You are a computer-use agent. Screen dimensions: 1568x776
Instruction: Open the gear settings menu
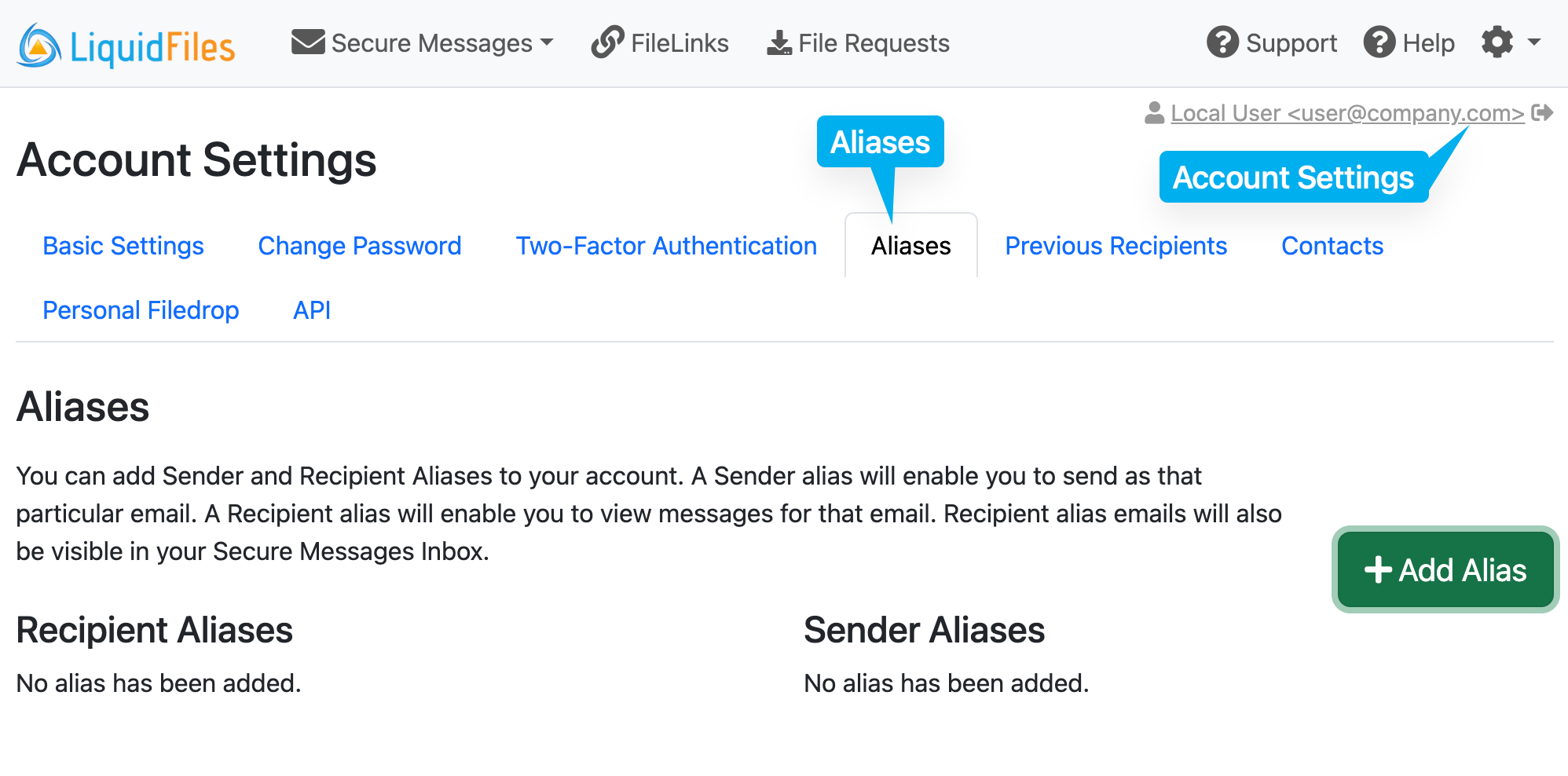pos(1497,42)
